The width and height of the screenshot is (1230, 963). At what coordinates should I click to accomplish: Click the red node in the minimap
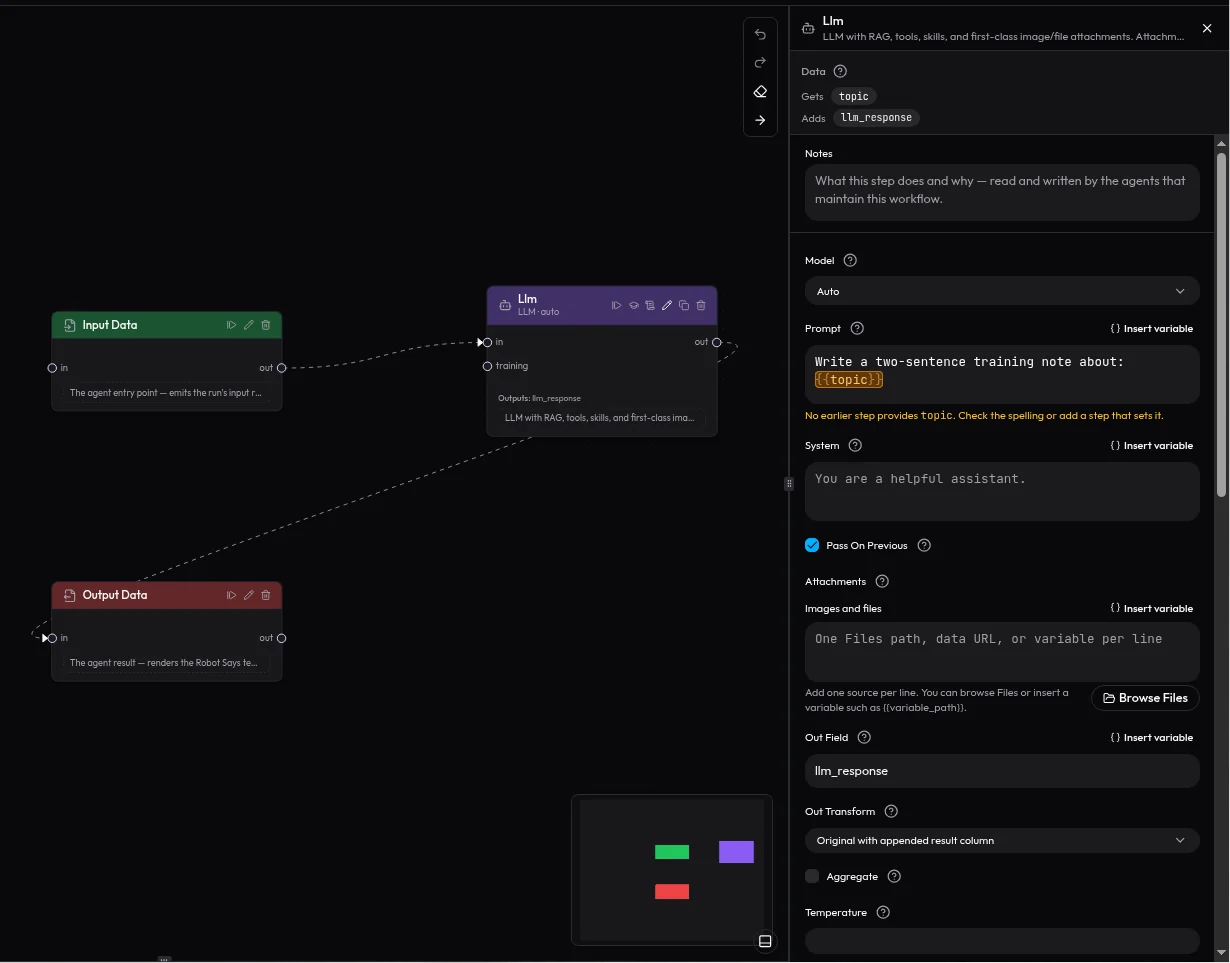(672, 892)
